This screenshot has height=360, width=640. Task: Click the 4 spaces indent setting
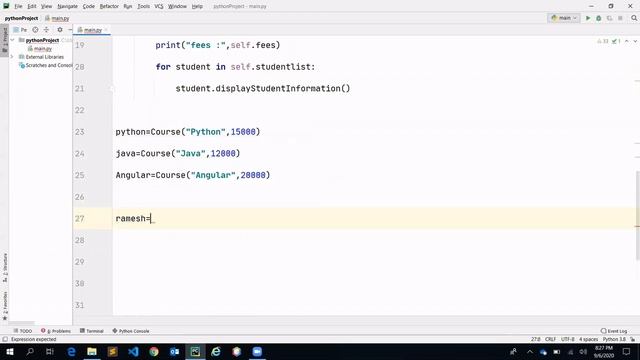coord(588,339)
